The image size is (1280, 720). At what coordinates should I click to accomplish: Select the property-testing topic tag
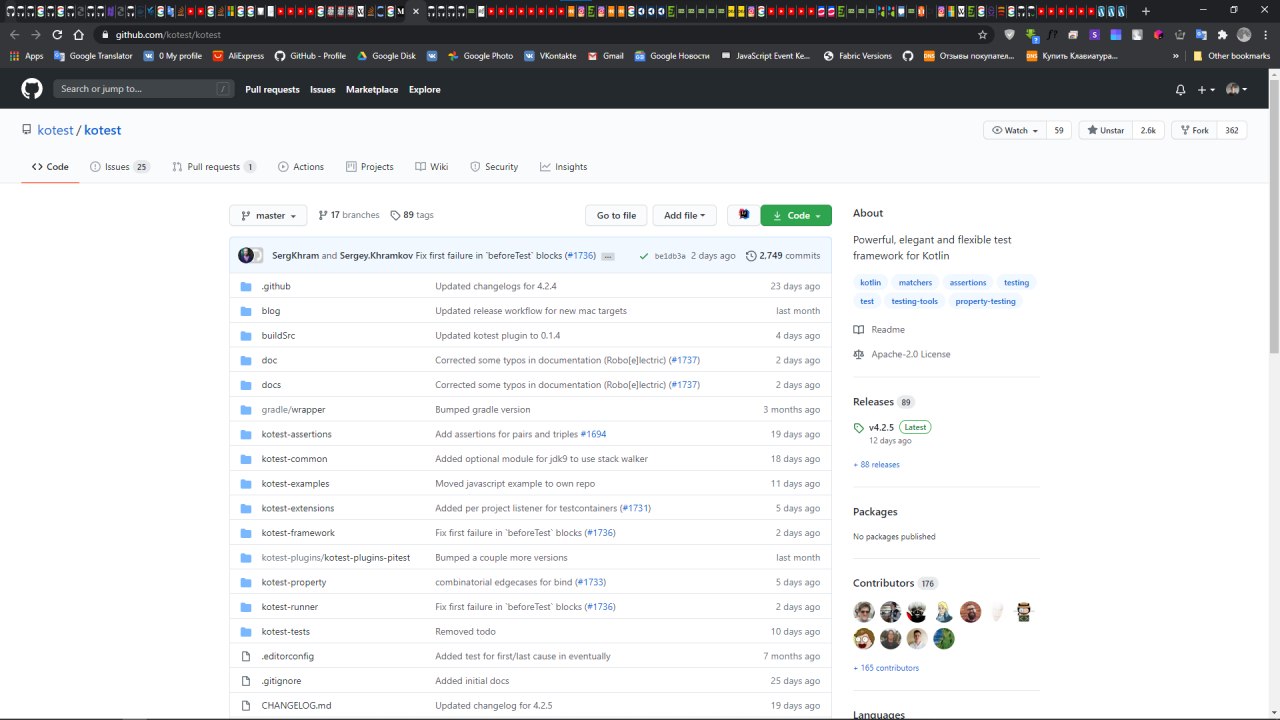pos(985,301)
